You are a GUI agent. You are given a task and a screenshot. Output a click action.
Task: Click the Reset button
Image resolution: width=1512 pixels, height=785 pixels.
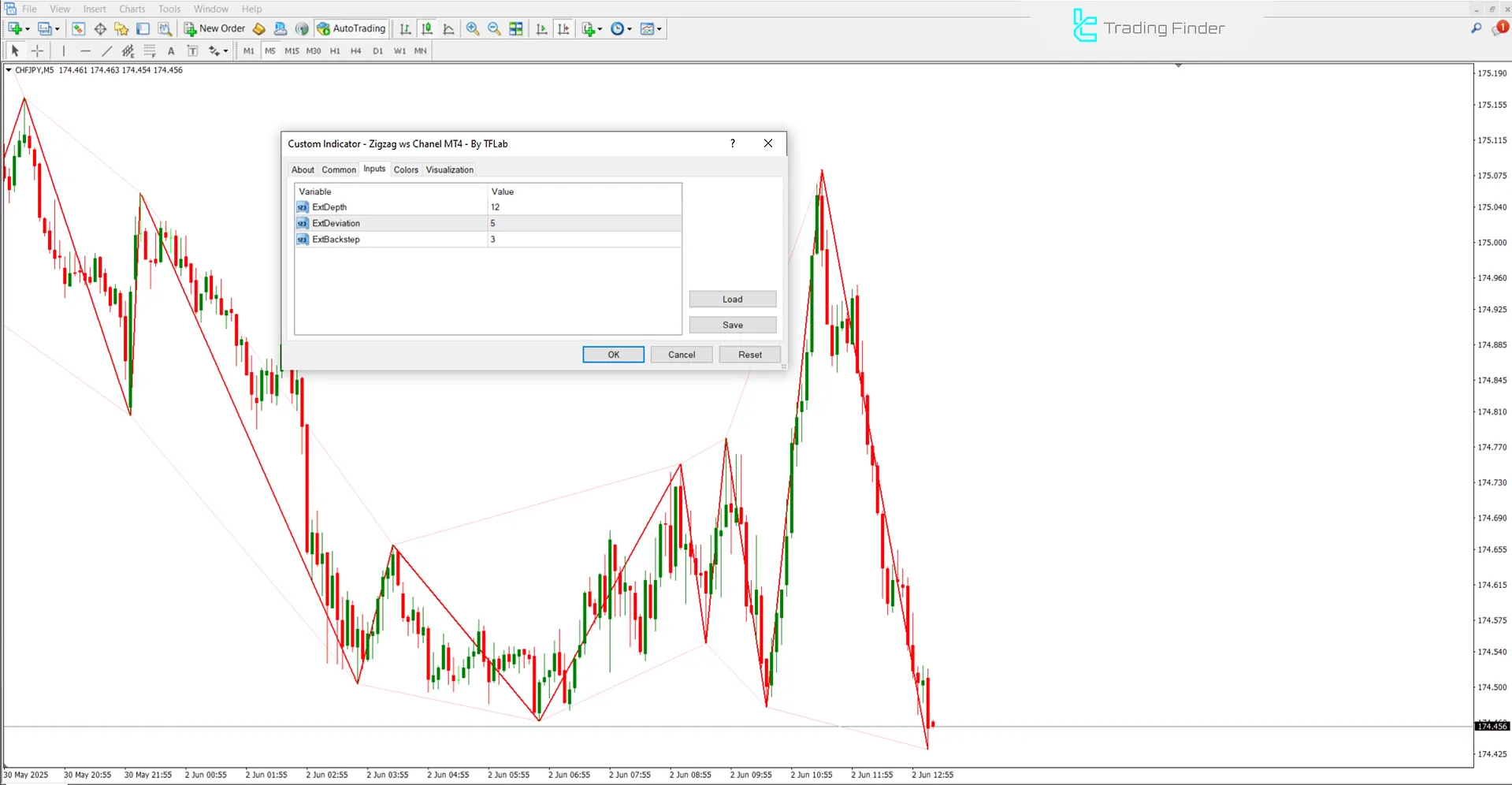(x=749, y=354)
